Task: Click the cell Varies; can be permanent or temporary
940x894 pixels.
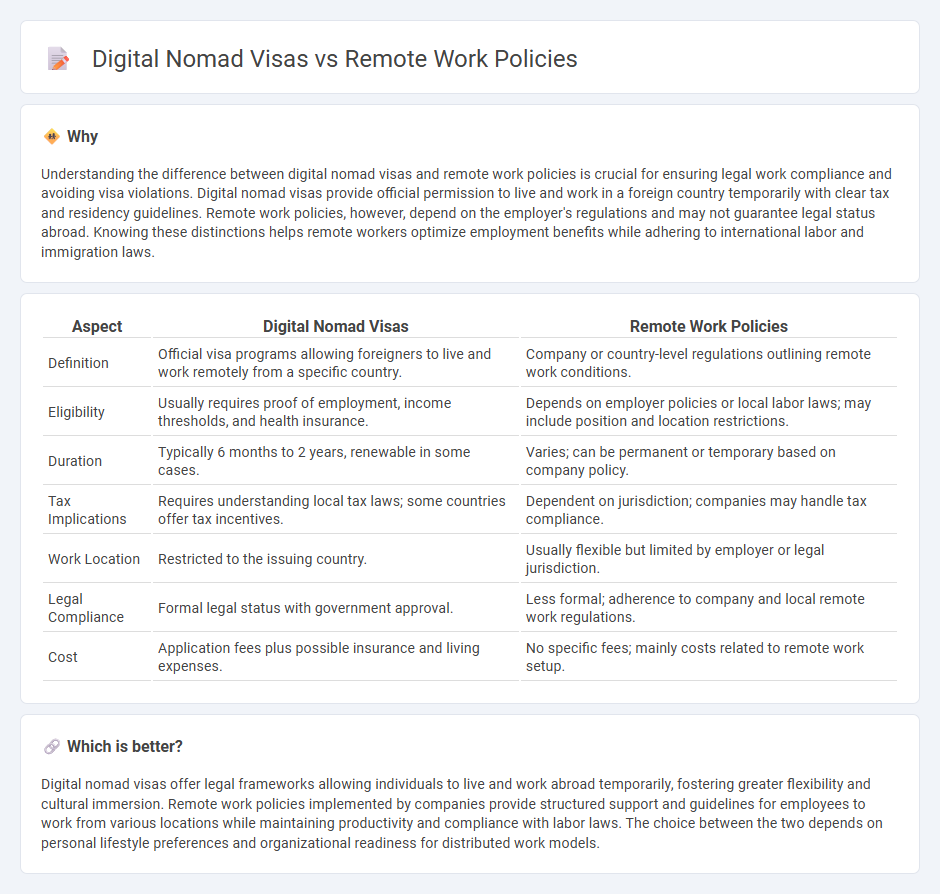Action: click(709, 461)
